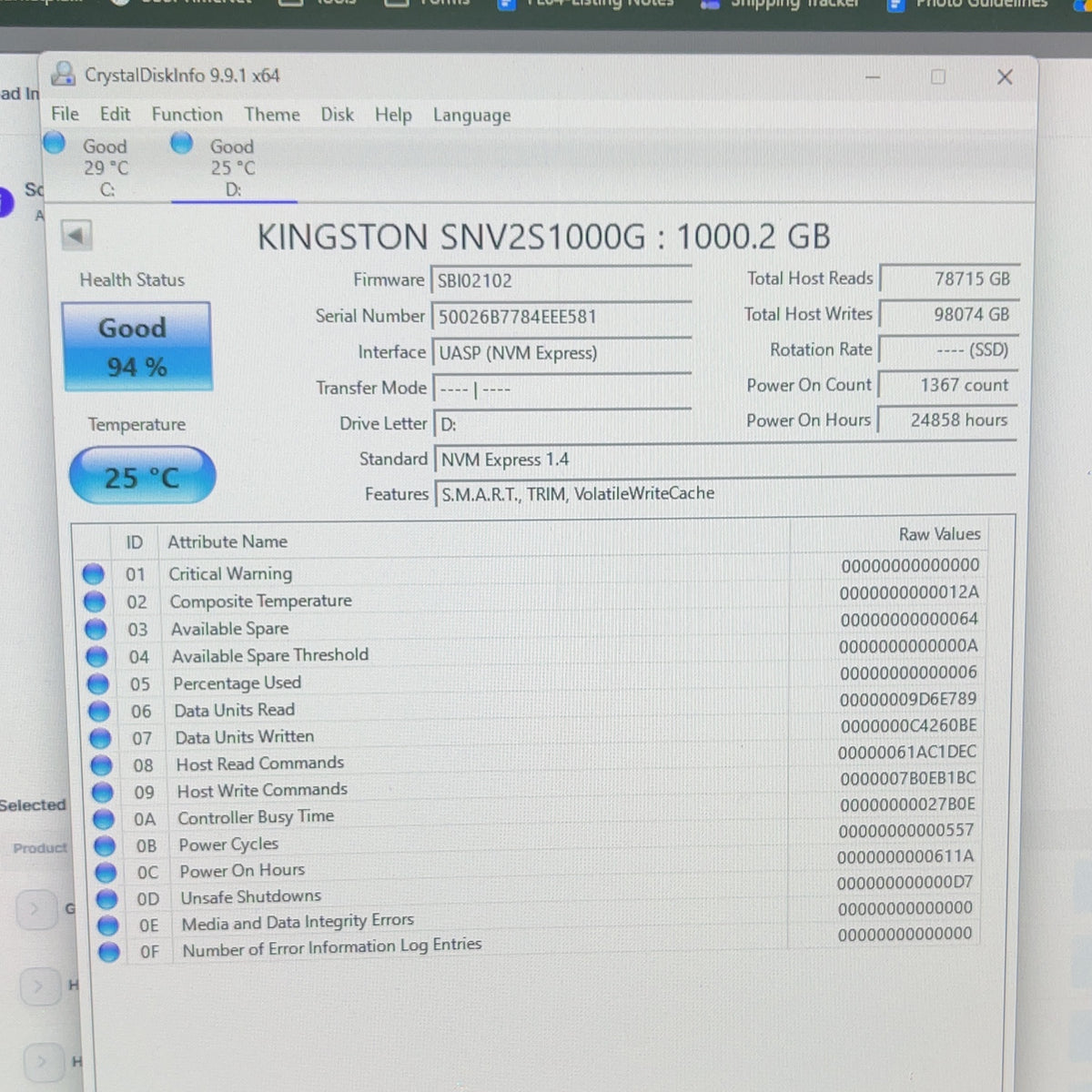Click the blue status orb for D: drive
This screenshot has height=1092, width=1092.
click(182, 143)
